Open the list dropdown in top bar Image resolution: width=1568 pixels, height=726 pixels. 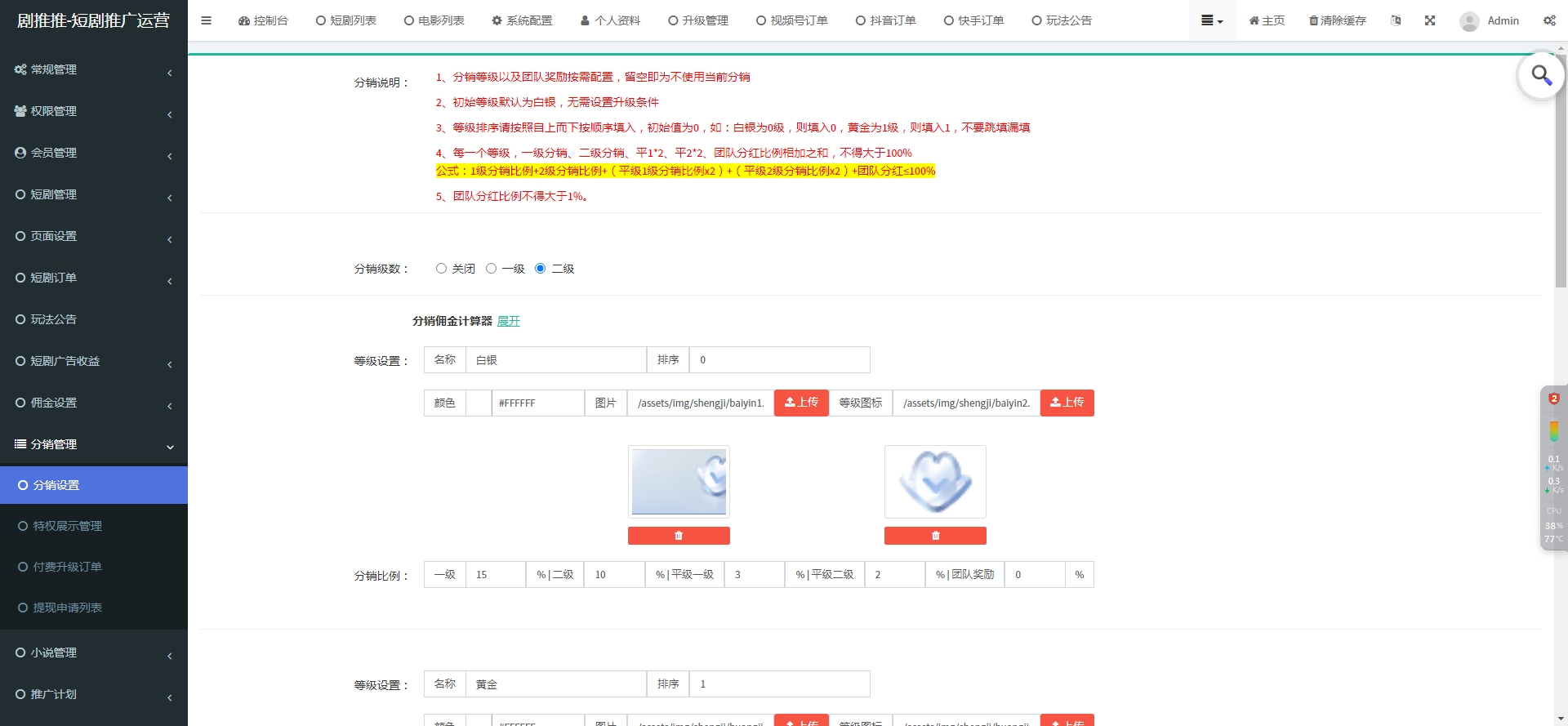(x=1211, y=20)
